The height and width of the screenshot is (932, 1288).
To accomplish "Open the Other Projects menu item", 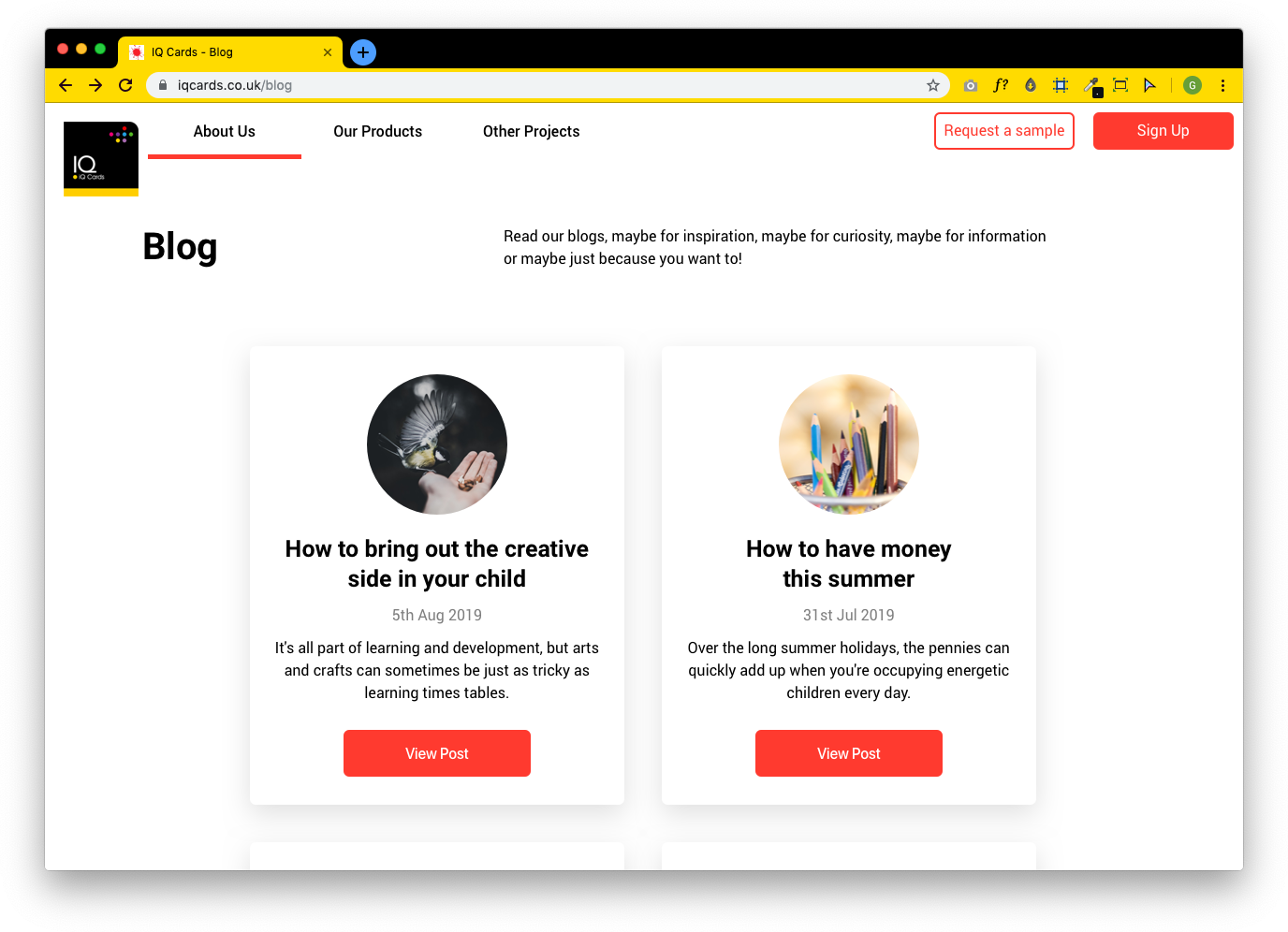I will click(x=532, y=132).
